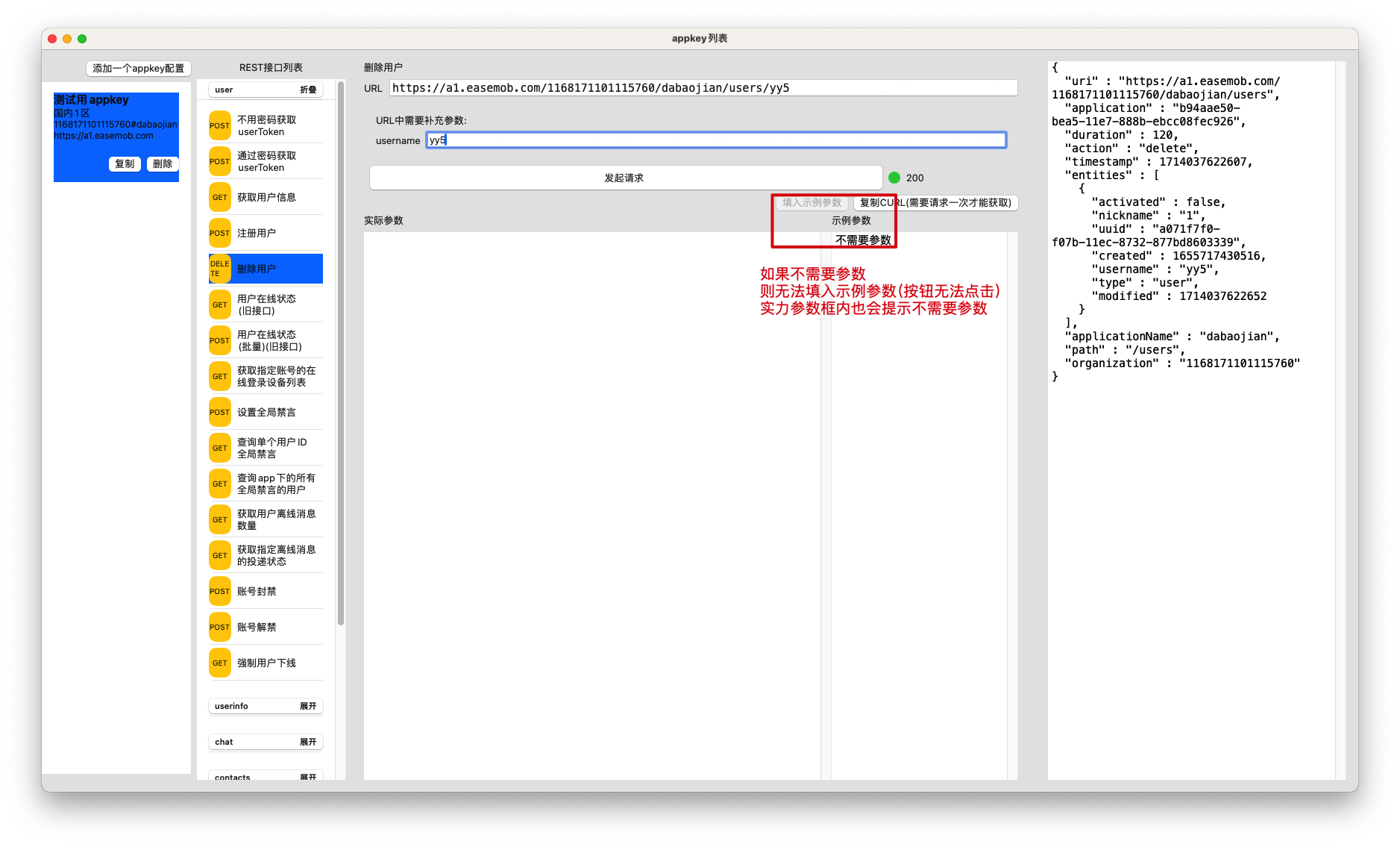Screen dimensions: 1400x847
Task: Click GET badge for 查询单个用户 ID 全局禁言
Action: click(x=219, y=448)
